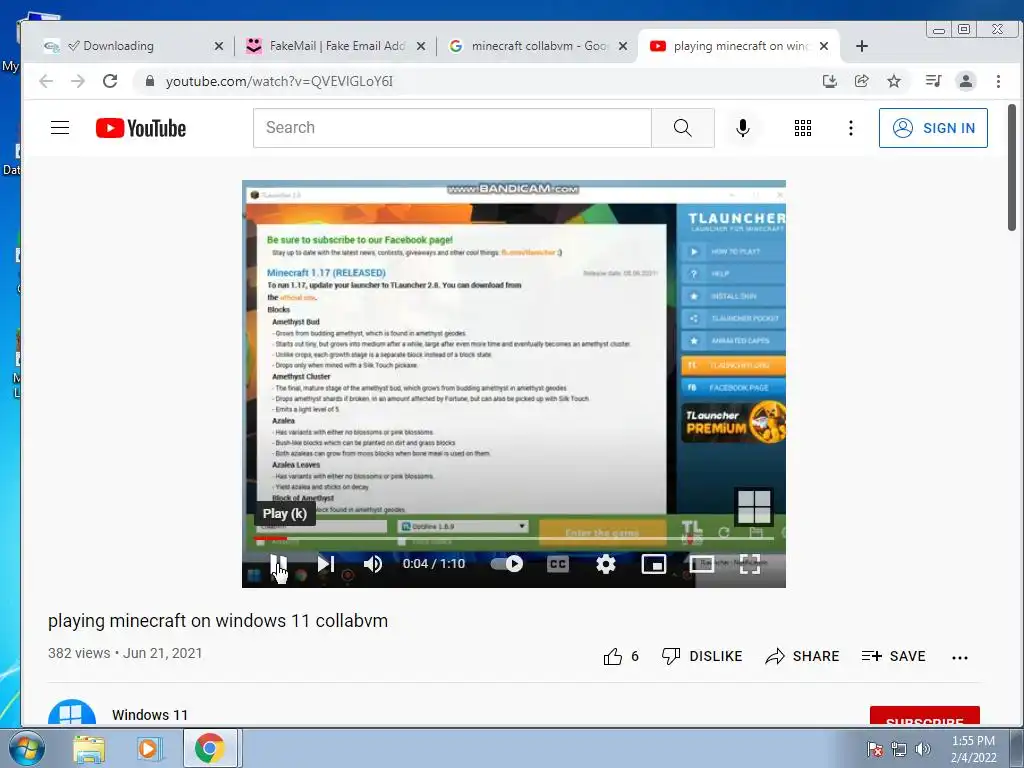Enter fullscreen mode
Screen dimensions: 1024x768
(x=750, y=564)
